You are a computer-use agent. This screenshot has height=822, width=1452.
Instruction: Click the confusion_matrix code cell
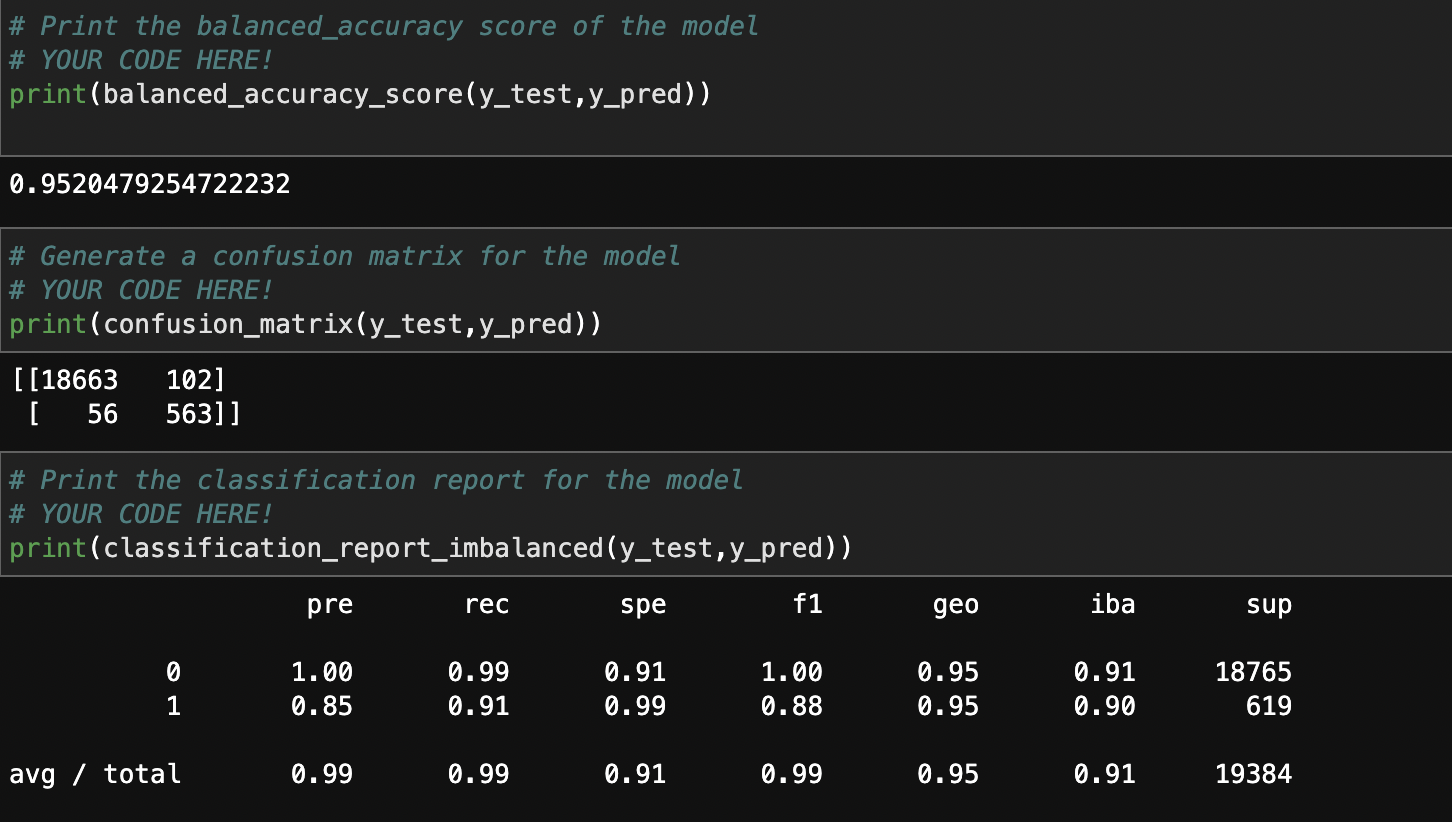(x=300, y=323)
